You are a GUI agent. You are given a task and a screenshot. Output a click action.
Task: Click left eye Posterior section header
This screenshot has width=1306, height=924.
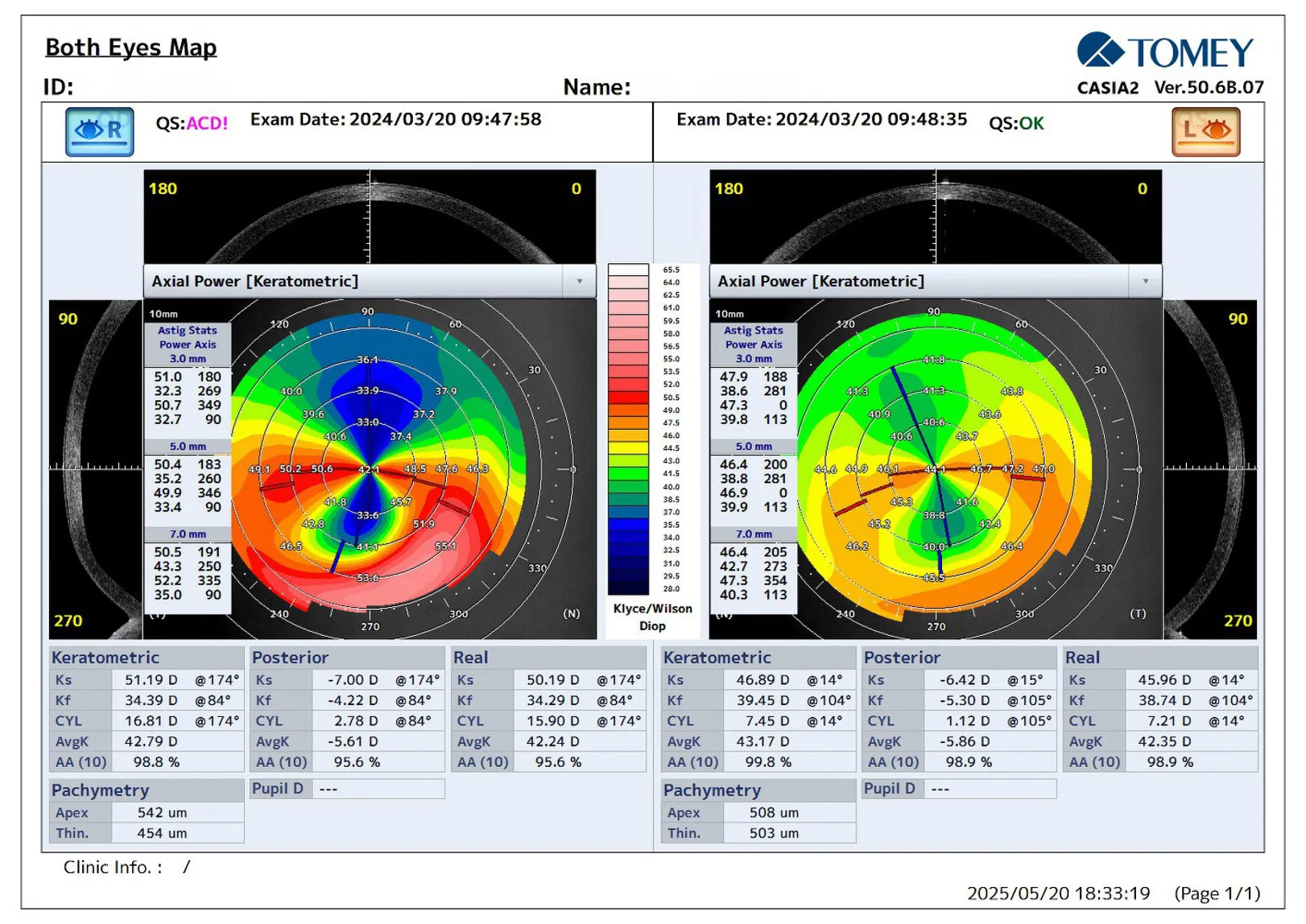(959, 658)
